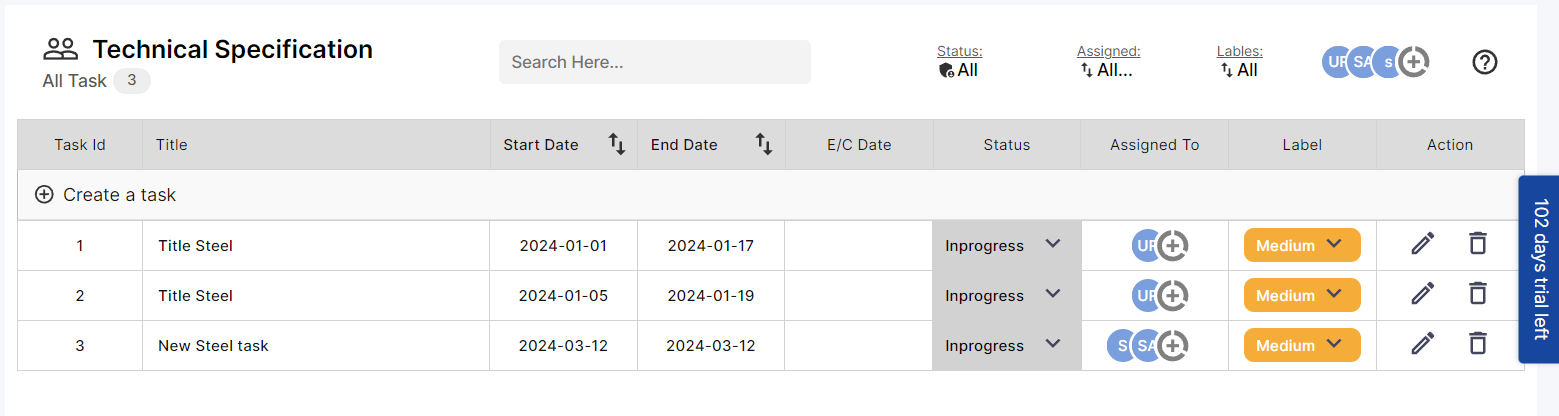
Task: Focus the Search Here input field
Action: (655, 62)
